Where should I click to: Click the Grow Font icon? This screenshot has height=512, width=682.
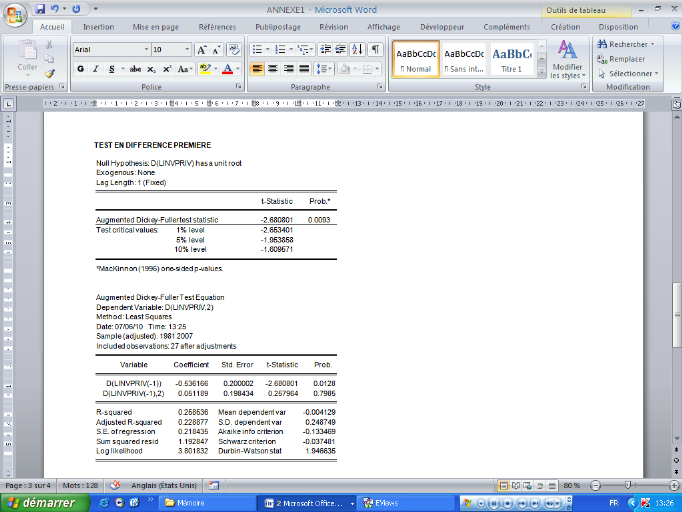pos(202,49)
